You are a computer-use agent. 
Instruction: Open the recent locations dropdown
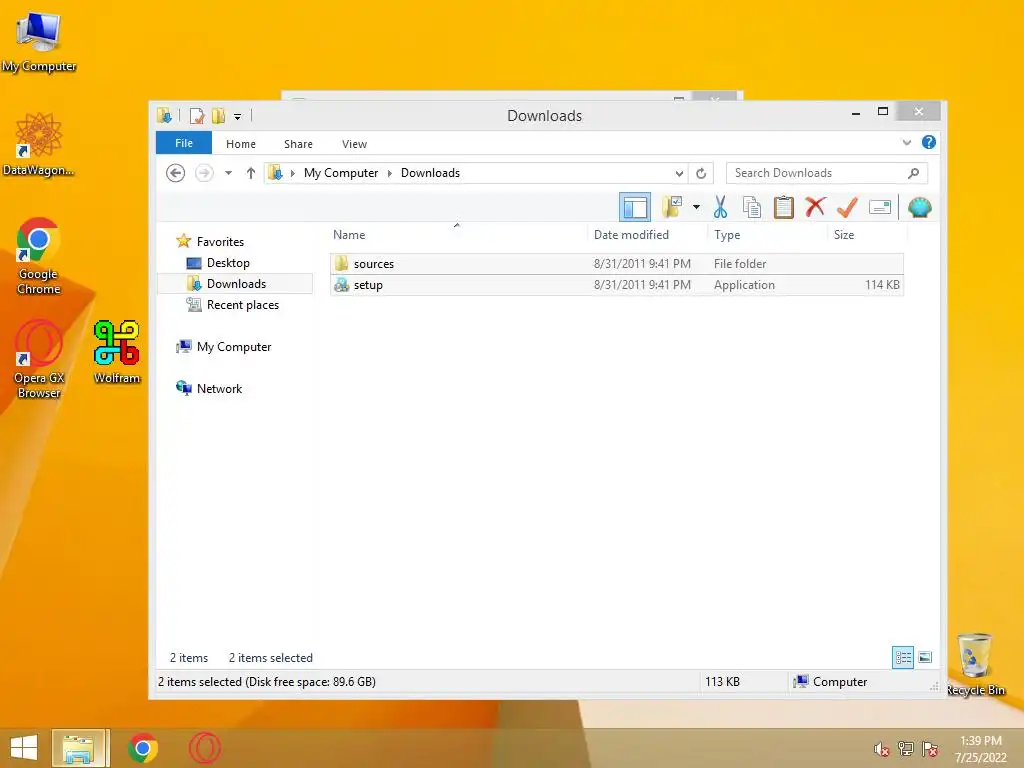point(229,173)
